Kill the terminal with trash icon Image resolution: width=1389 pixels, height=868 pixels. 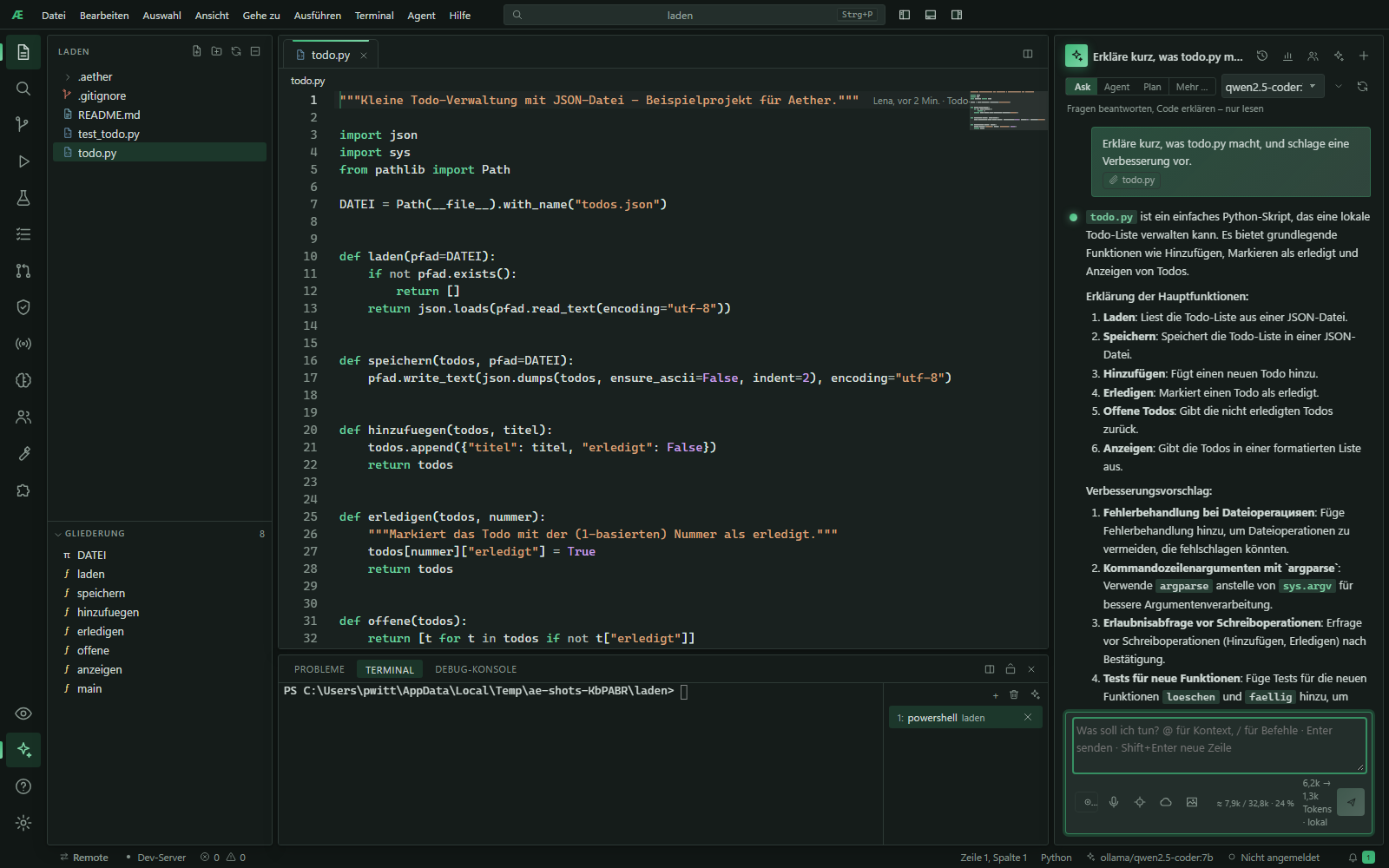pos(1014,694)
